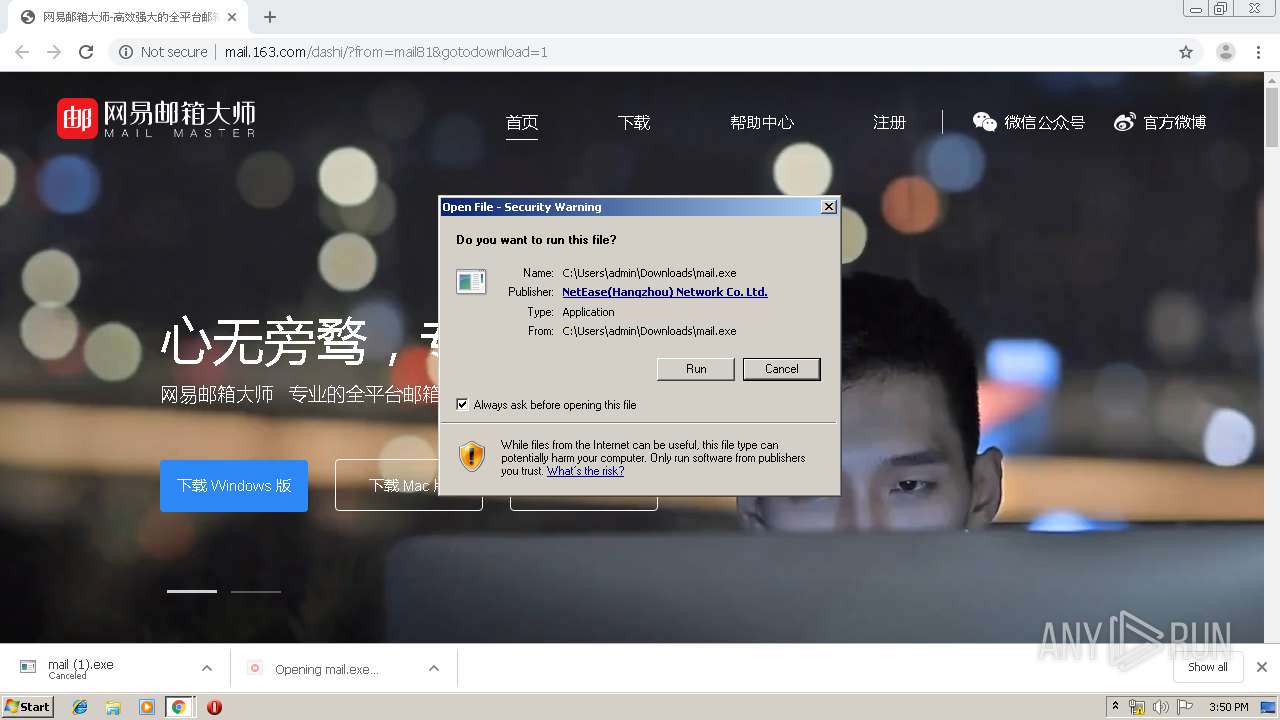Click the 微信公众号 nav label

click(1045, 123)
